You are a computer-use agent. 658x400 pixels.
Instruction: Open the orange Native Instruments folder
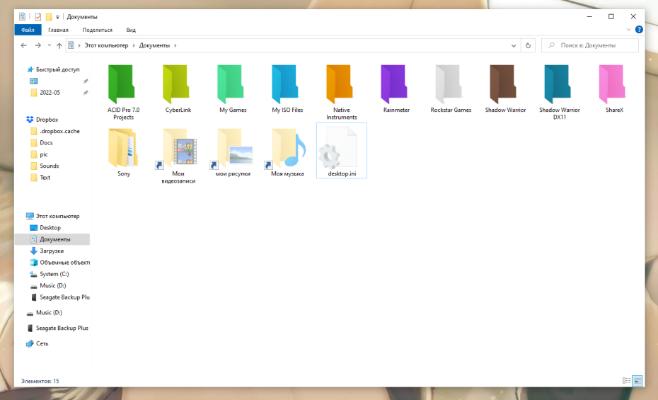[x=342, y=92]
